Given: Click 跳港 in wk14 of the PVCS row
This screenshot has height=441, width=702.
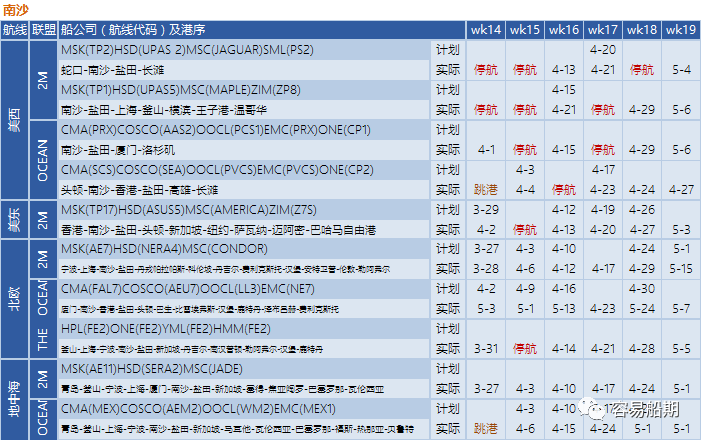Looking at the screenshot, I should point(486,190).
